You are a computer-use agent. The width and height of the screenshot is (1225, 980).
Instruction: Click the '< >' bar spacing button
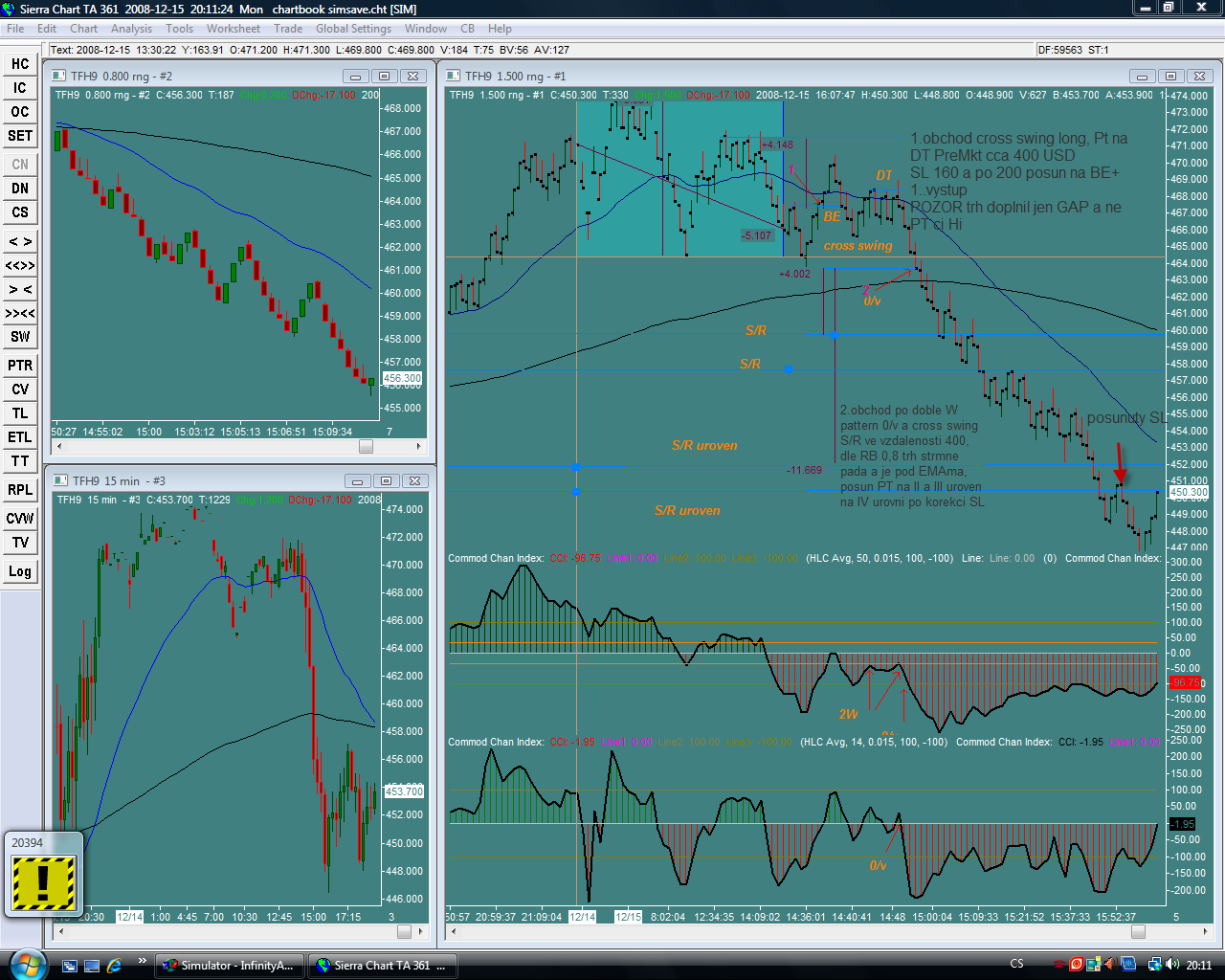pyautogui.click(x=20, y=241)
